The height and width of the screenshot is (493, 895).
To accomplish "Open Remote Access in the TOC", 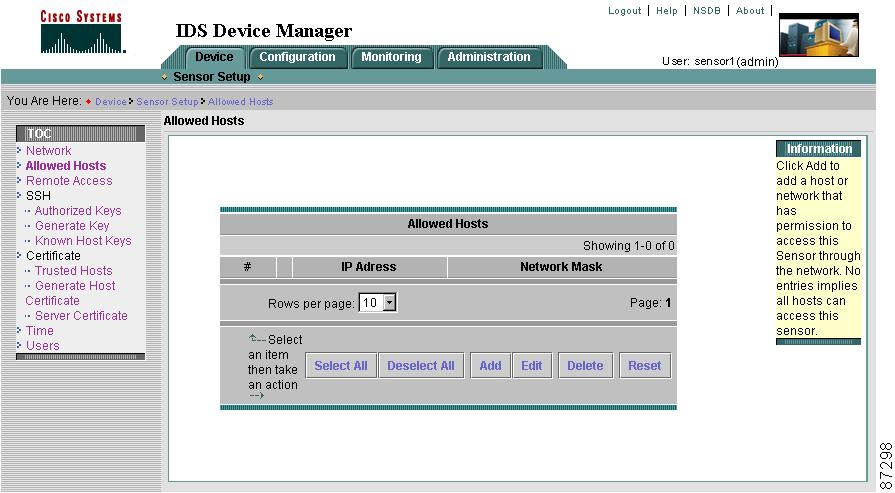I will point(69,180).
